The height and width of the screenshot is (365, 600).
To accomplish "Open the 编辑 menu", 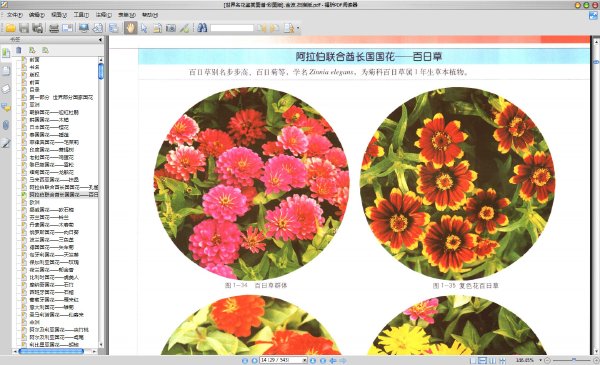I will 37,15.
